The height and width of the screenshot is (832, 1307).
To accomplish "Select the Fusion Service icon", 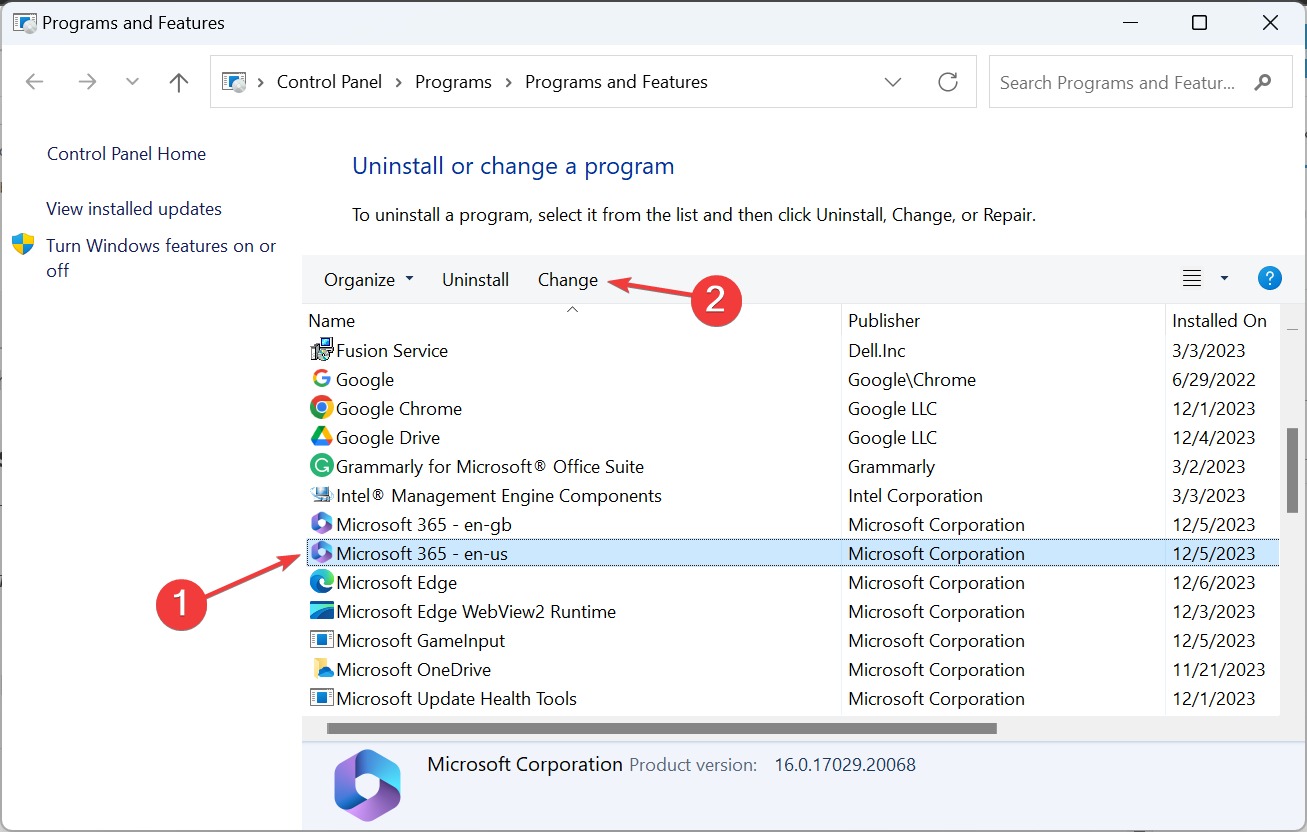I will 322,351.
